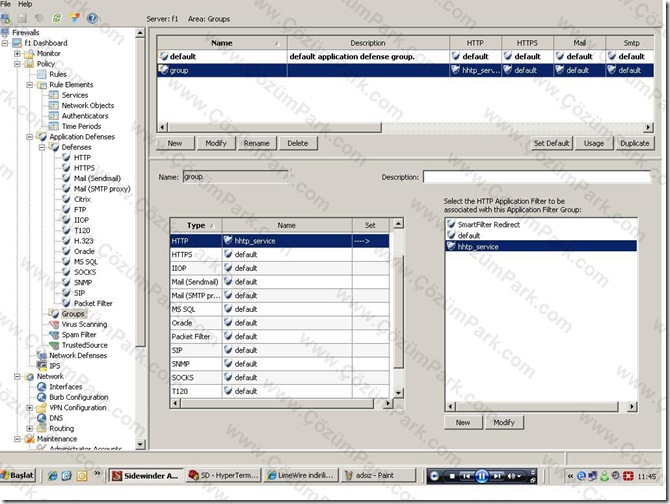Open the FTP defense
670x504 pixels.
pos(80,210)
